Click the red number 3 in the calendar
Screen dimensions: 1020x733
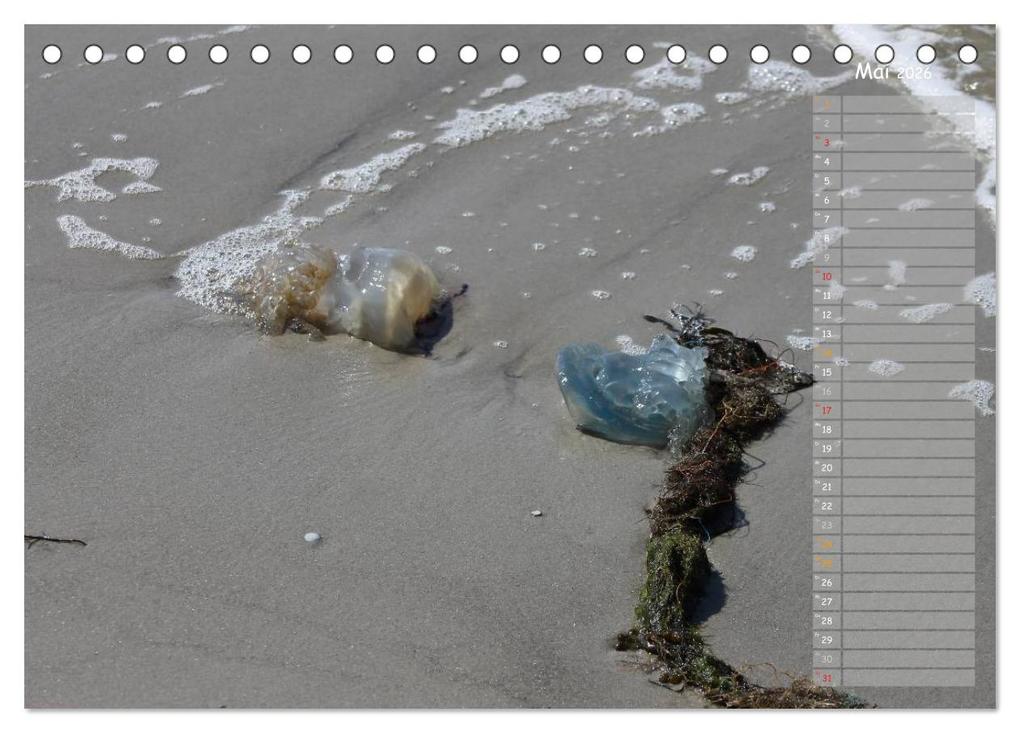tap(826, 142)
